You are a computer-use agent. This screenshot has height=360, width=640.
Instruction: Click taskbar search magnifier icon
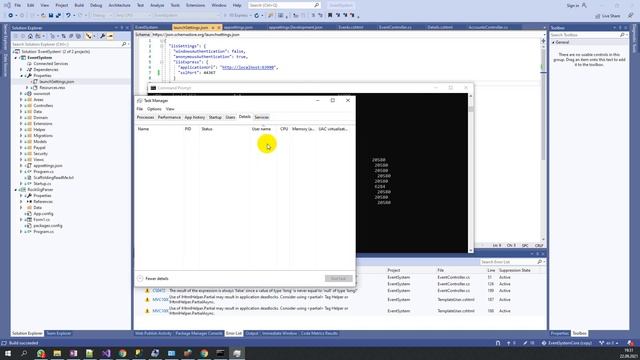(x=24, y=353)
